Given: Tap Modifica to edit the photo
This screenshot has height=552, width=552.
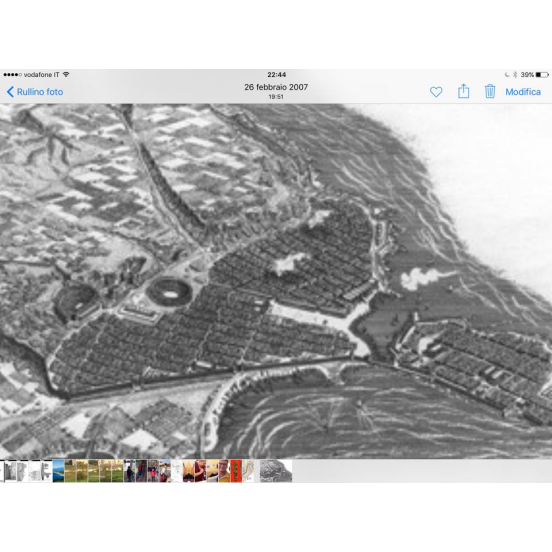Looking at the screenshot, I should 523,92.
